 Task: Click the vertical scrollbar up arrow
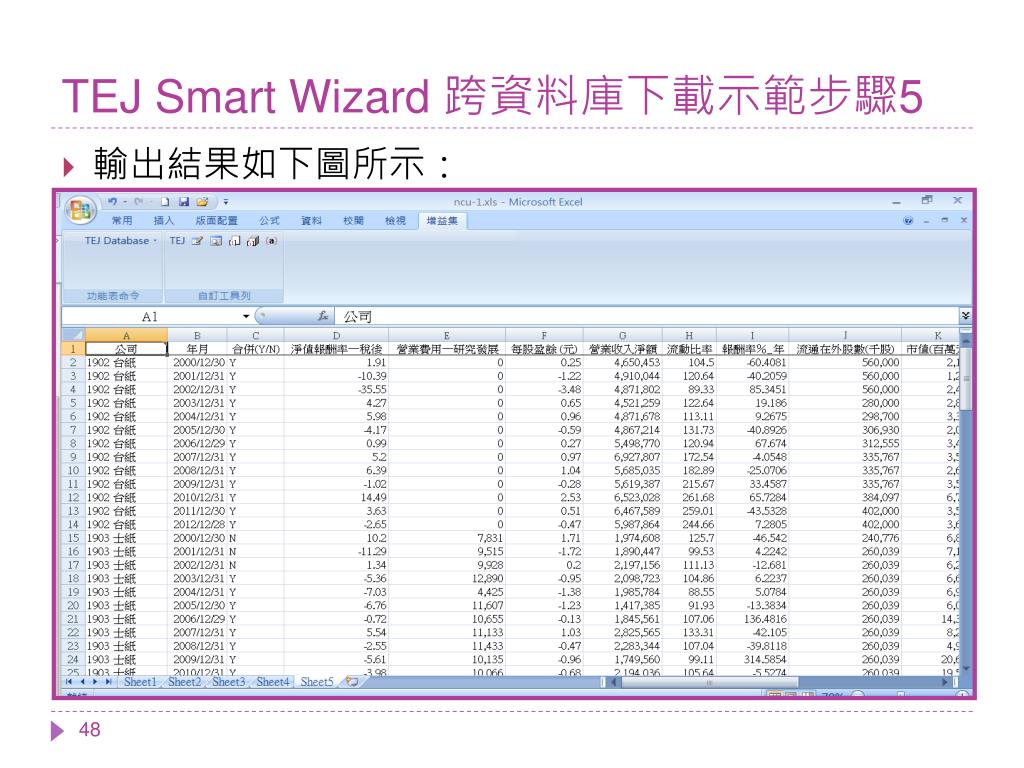965,340
